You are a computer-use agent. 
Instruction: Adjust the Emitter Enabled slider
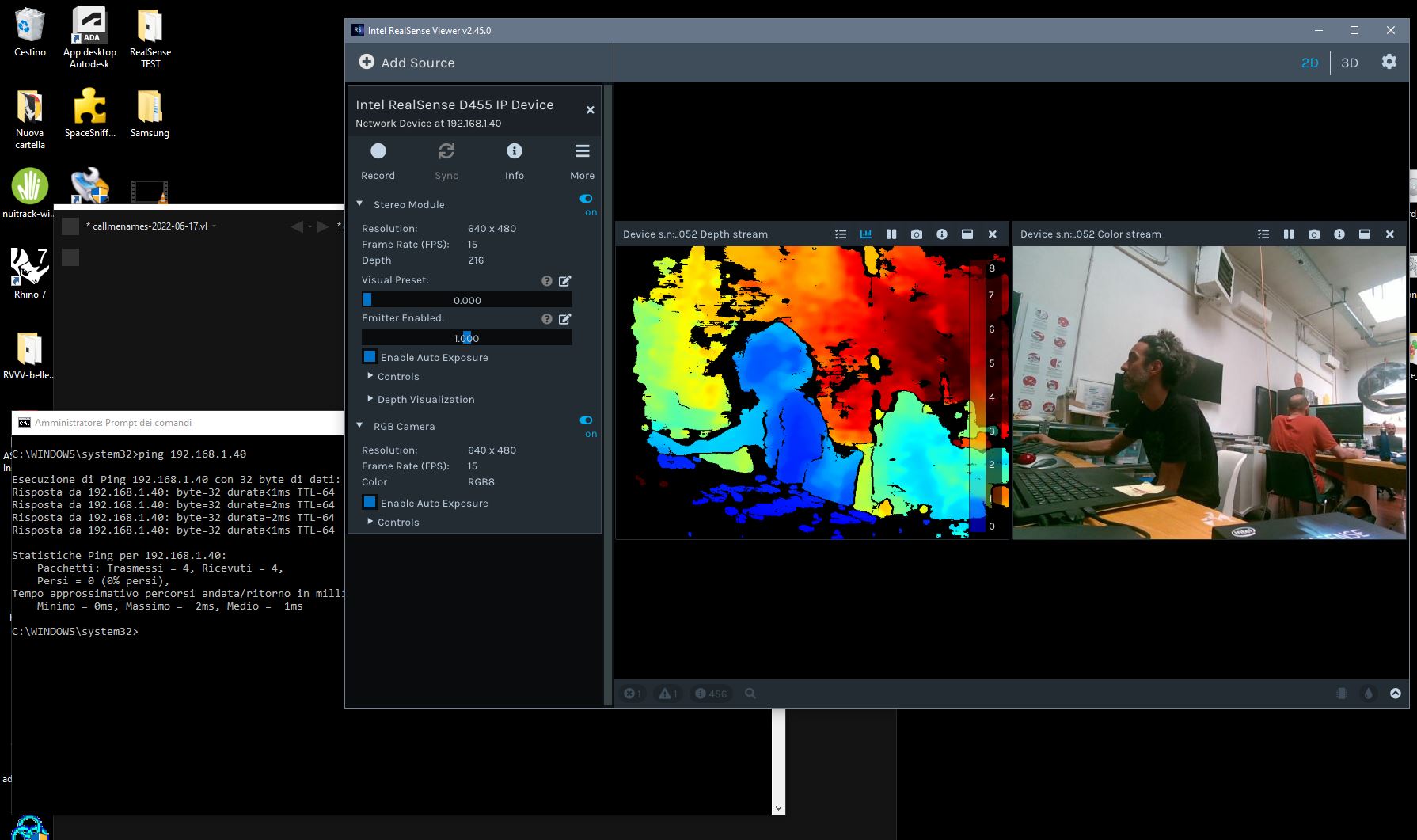(467, 338)
